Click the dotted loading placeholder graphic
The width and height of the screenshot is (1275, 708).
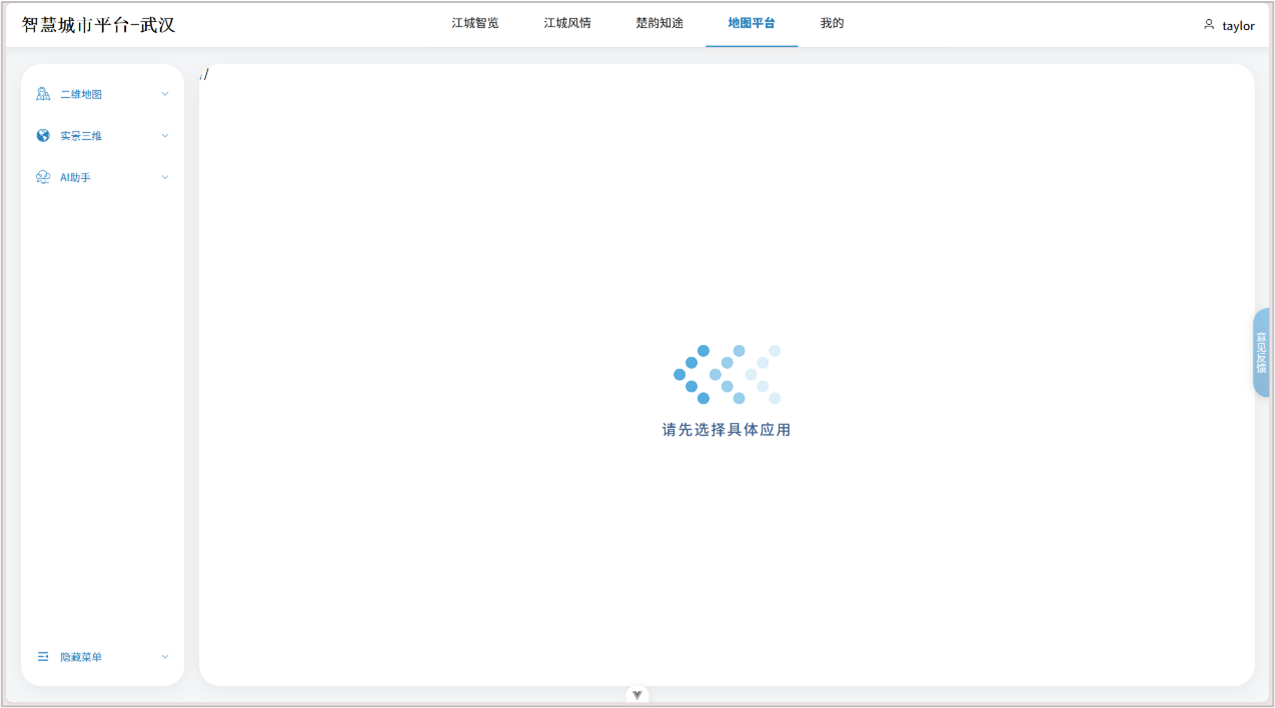[x=727, y=374]
